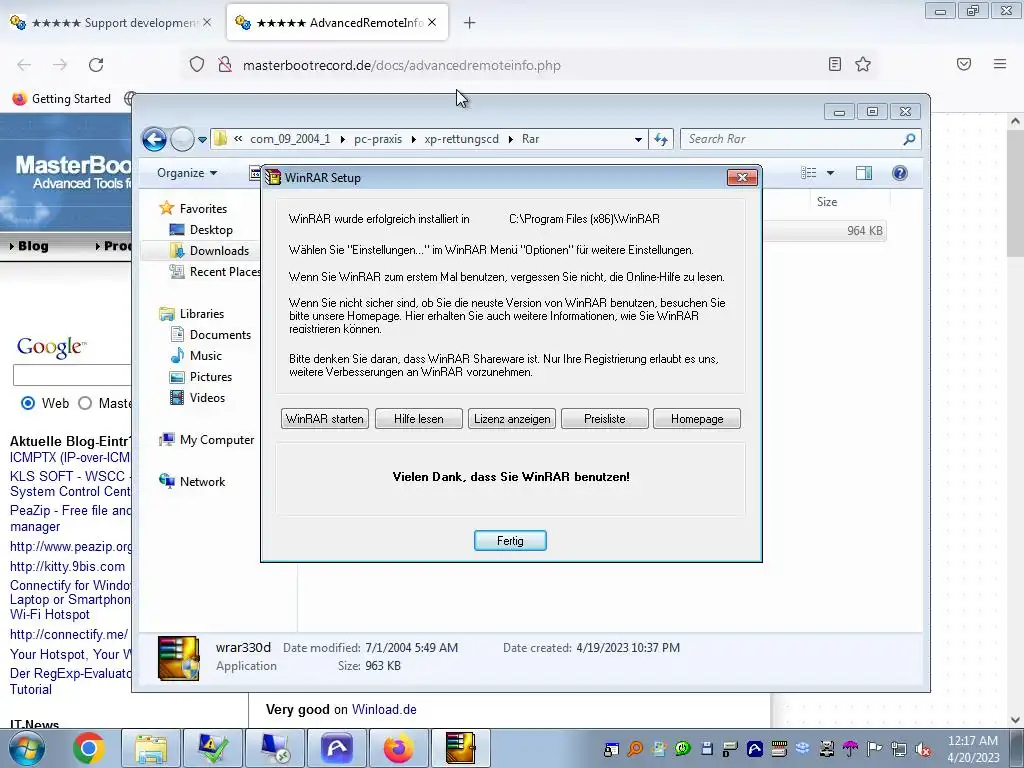The image size is (1024, 768).
Task: Click the shield tracking protection icon
Action: click(197, 64)
